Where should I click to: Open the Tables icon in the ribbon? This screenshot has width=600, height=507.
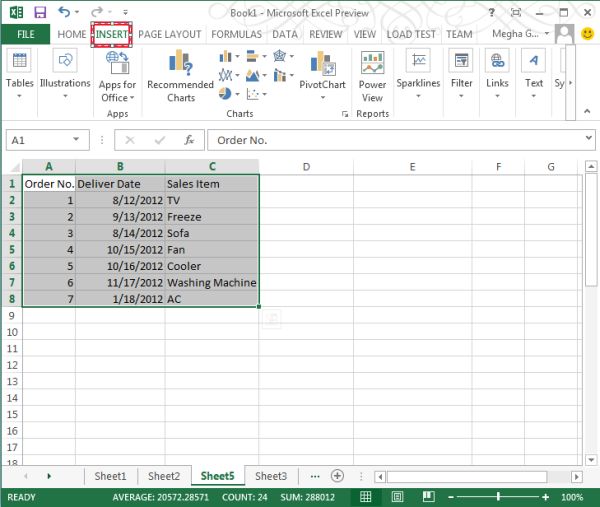click(x=20, y=61)
